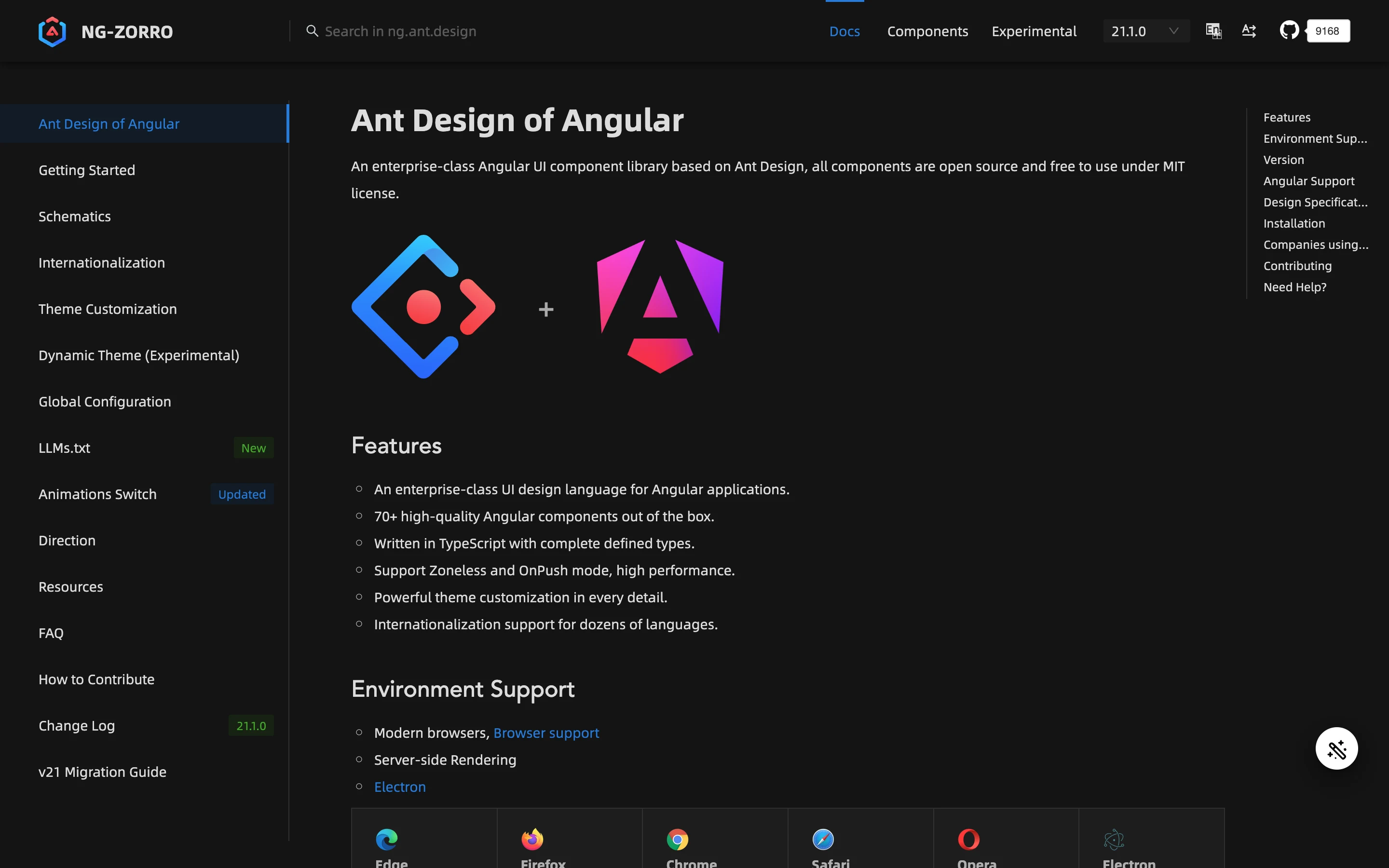Viewport: 1389px width, 868px height.
Task: Toggle text direction with the RTL icon
Action: tap(1249, 31)
